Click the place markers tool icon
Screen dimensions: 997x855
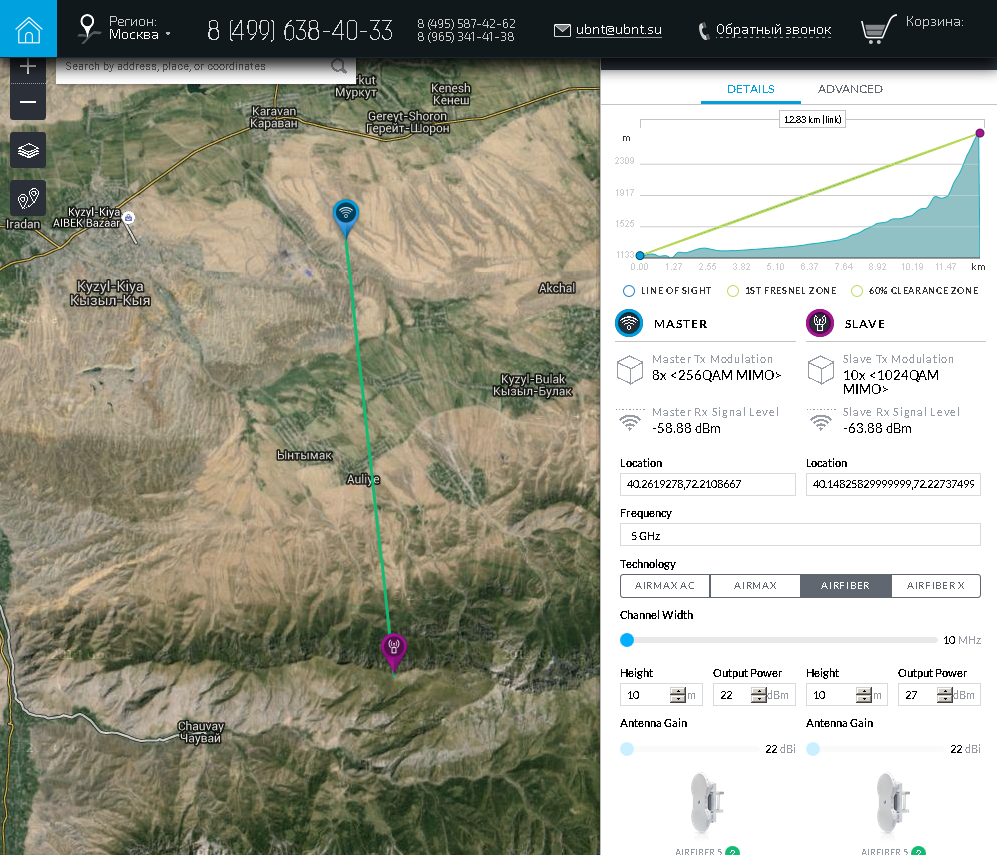[28, 197]
